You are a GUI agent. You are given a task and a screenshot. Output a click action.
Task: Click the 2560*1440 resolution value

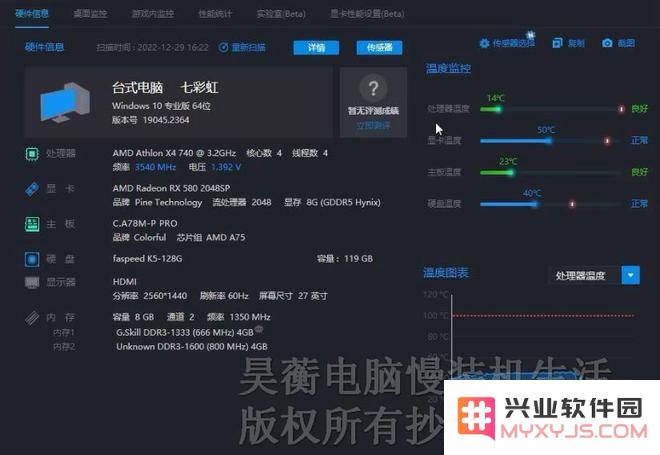pyautogui.click(x=165, y=296)
